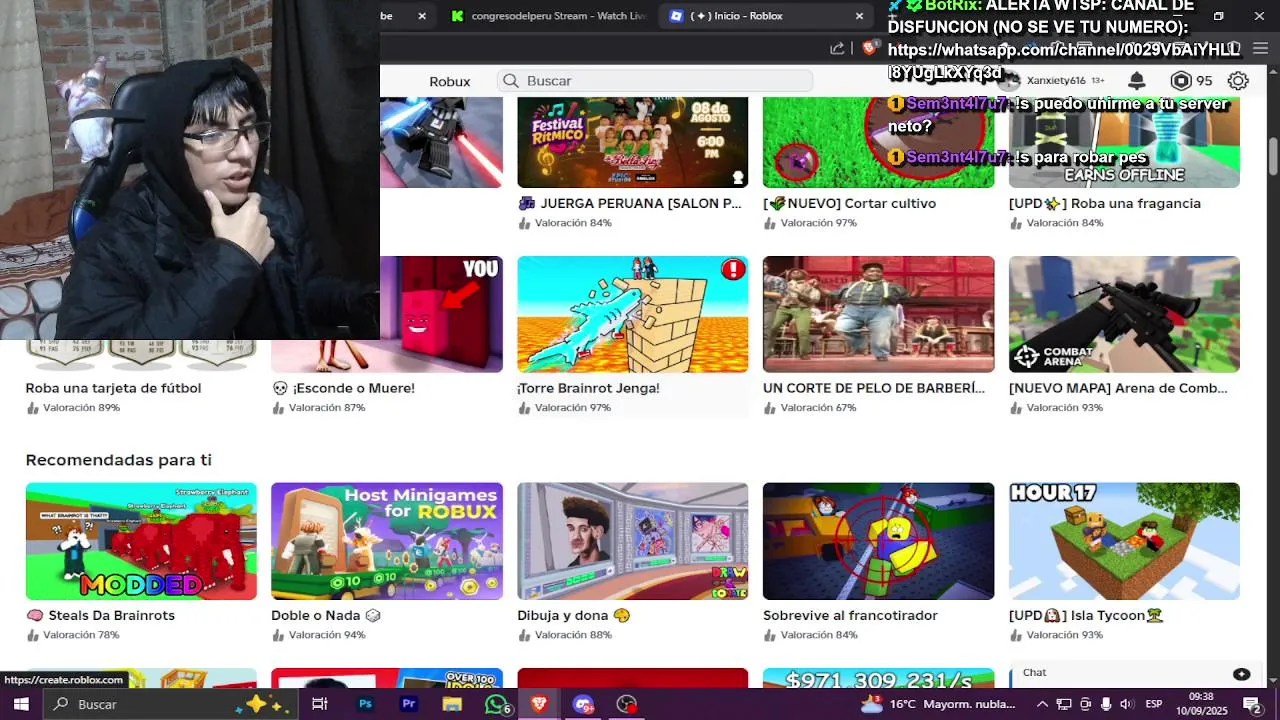This screenshot has width=1280, height=720.
Task: Open WhatsApp from the taskbar
Action: coord(496,704)
